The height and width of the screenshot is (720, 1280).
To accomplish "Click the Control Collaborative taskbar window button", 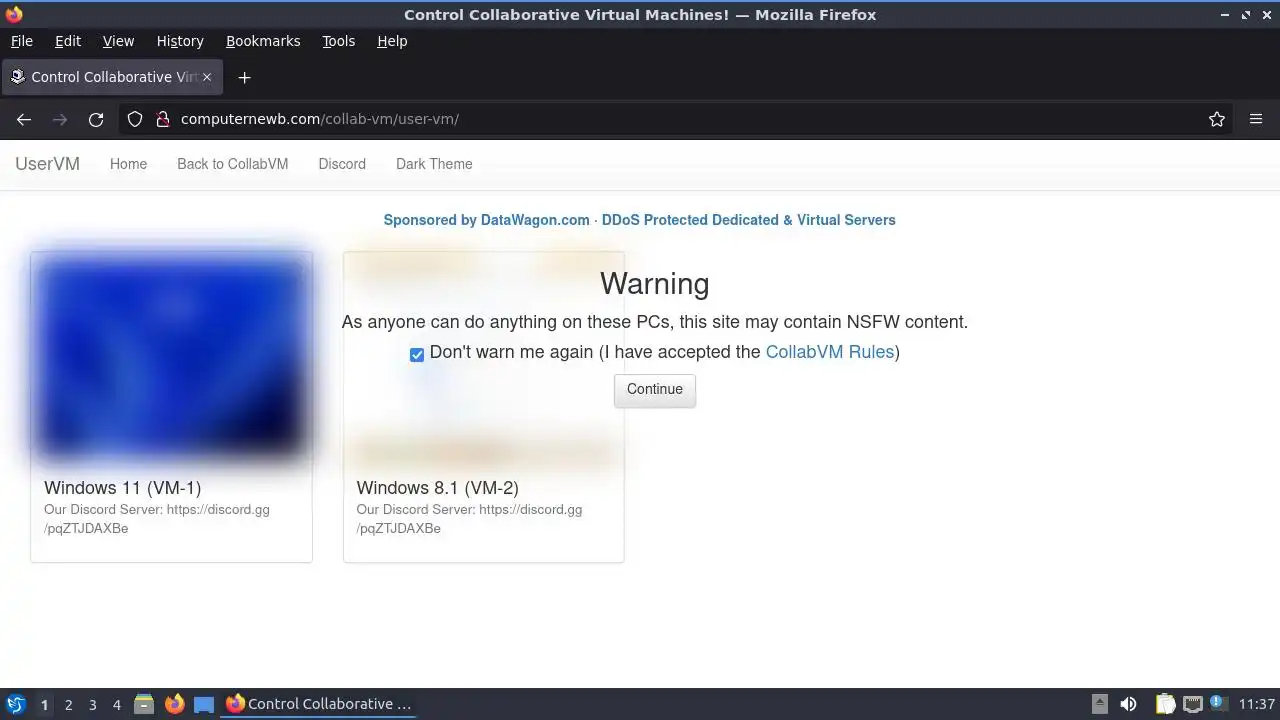I will [x=319, y=704].
